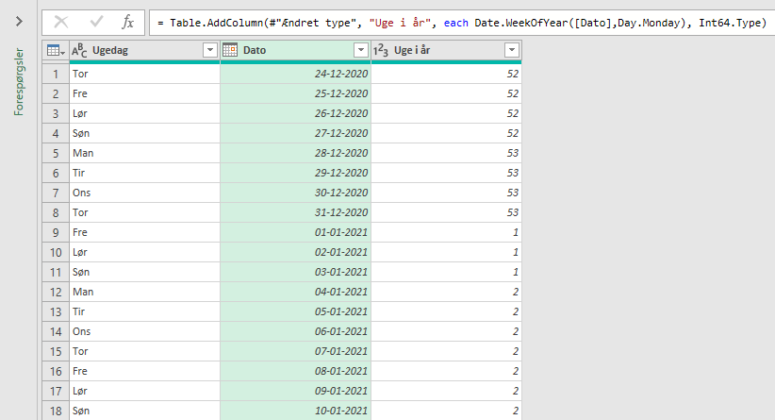Click date cell 27-12-2020

[x=296, y=133]
